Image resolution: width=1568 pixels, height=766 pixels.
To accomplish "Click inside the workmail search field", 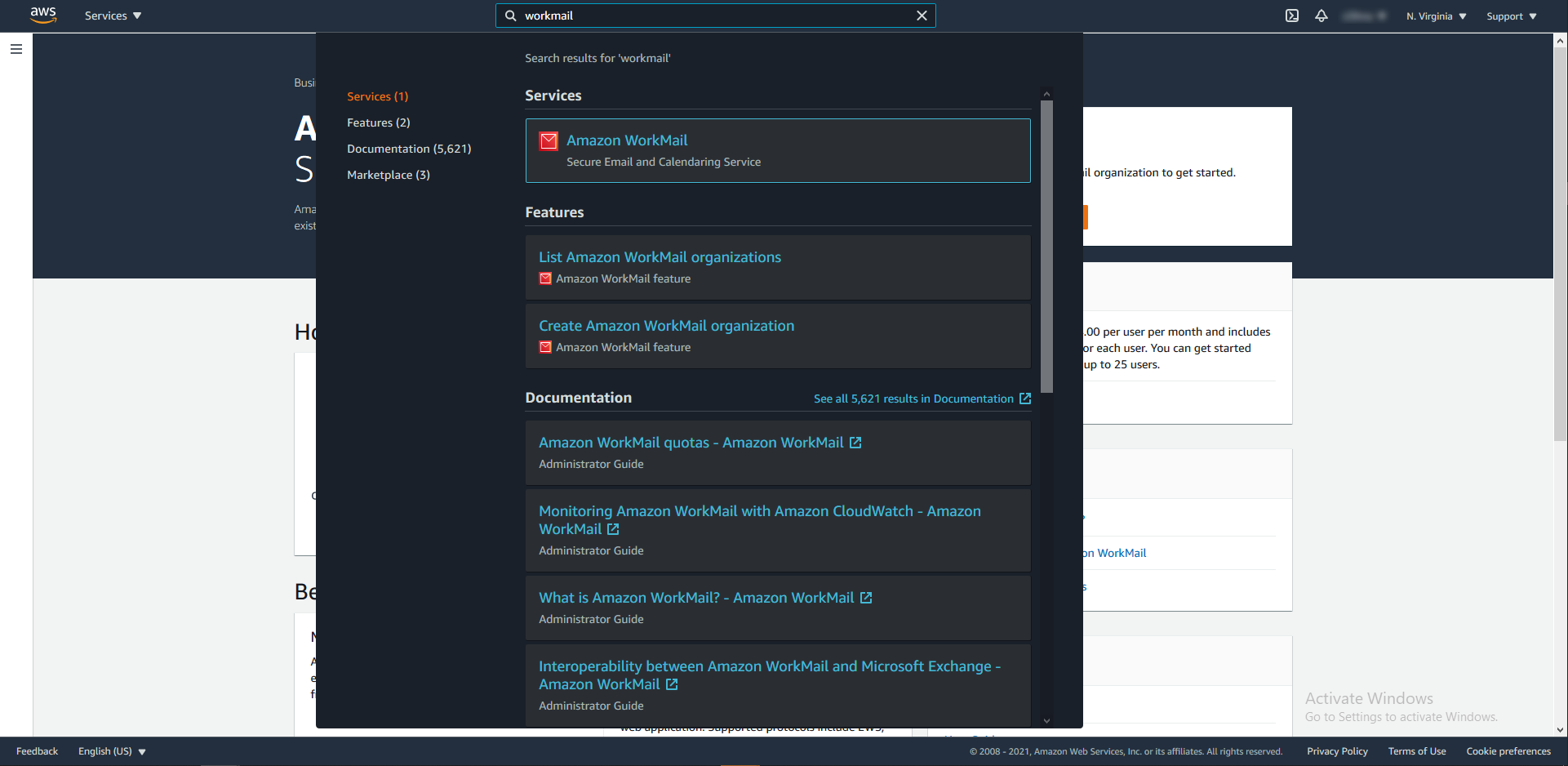I will 716,16.
